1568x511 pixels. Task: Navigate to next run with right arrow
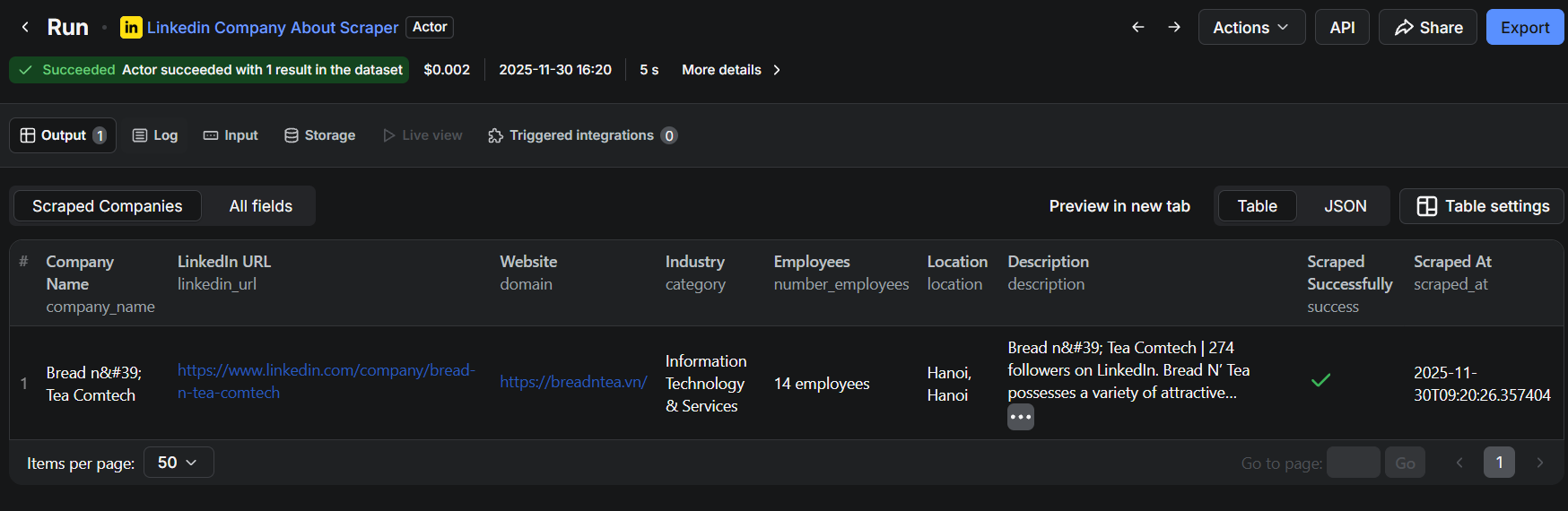(1174, 28)
